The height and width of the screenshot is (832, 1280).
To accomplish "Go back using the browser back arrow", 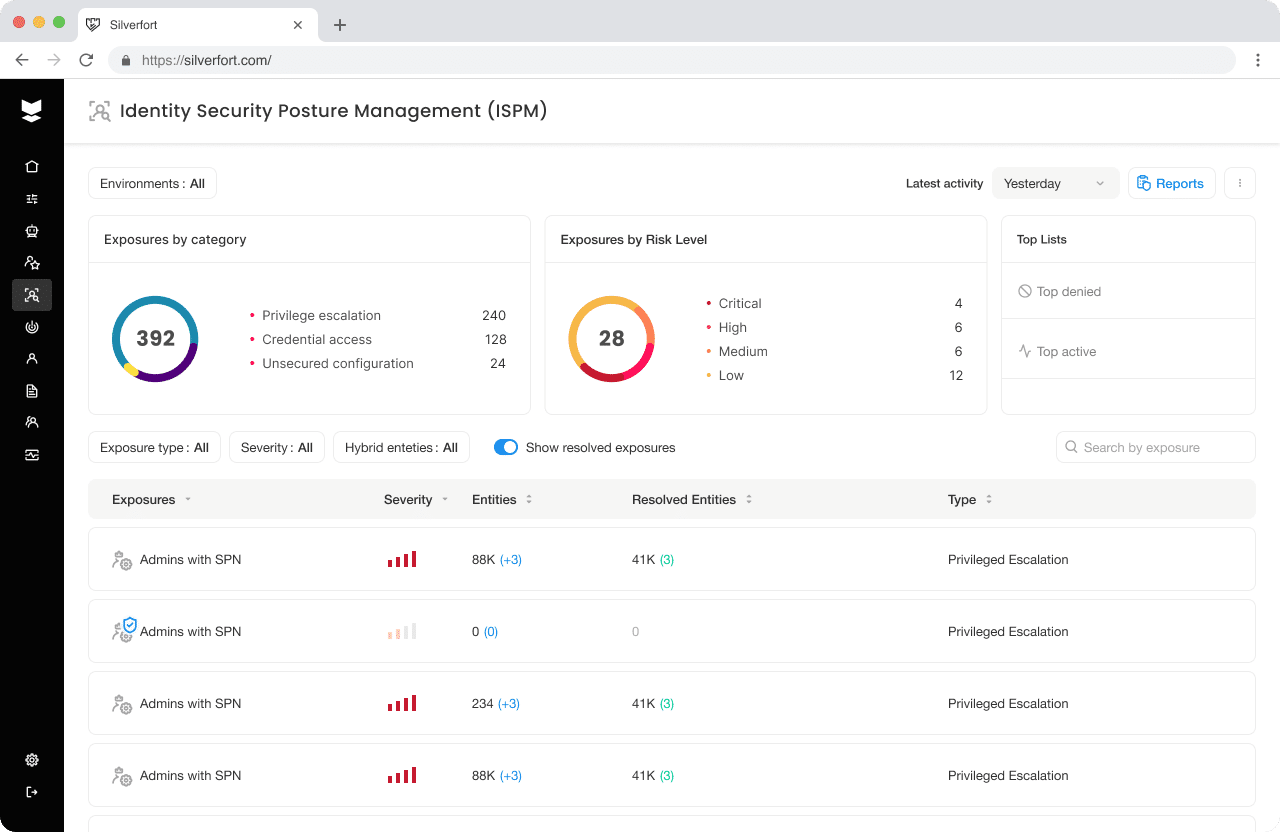I will [x=22, y=60].
